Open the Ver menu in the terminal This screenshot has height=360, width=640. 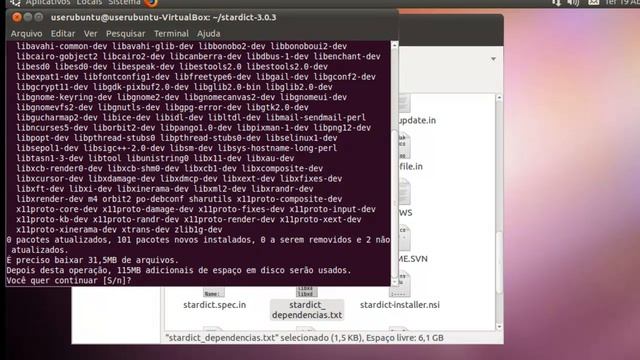[x=91, y=33]
